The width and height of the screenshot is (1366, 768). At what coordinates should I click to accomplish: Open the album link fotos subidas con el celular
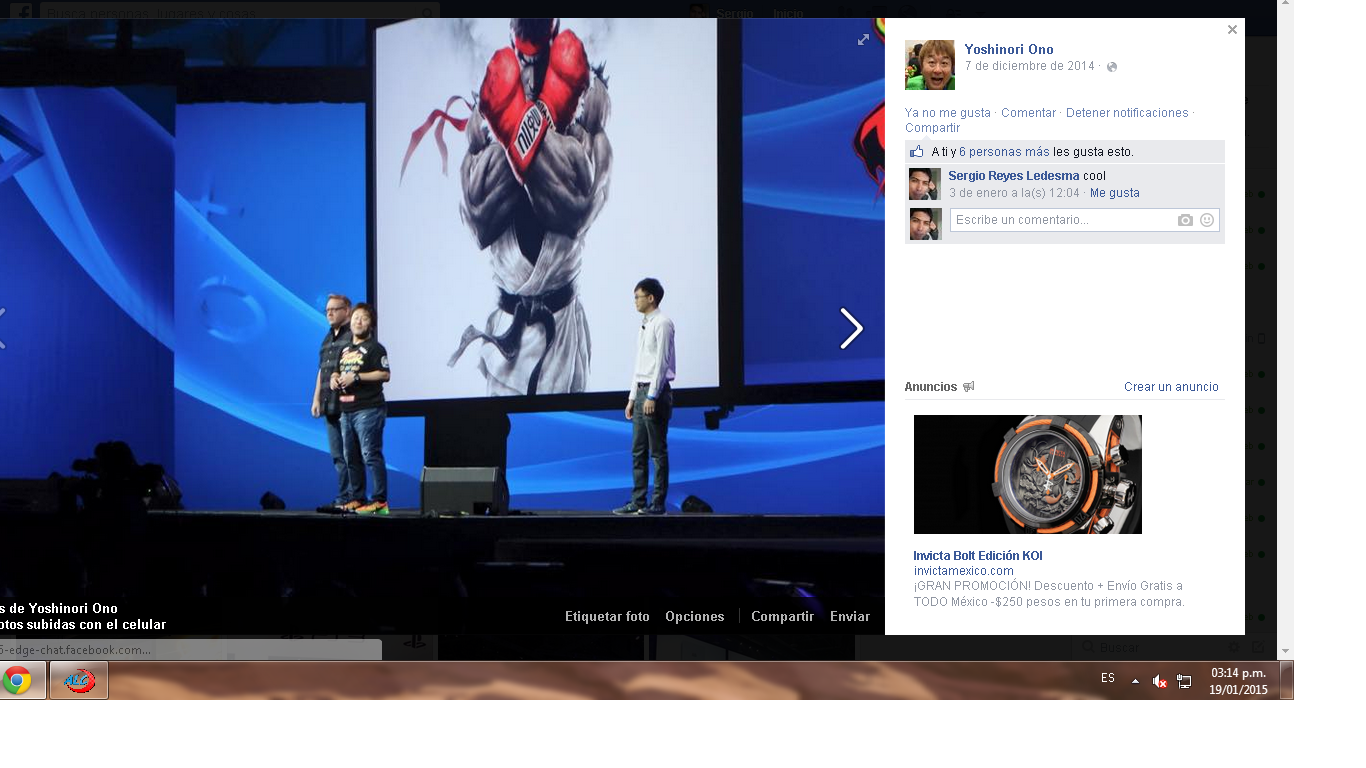pyautogui.click(x=83, y=625)
